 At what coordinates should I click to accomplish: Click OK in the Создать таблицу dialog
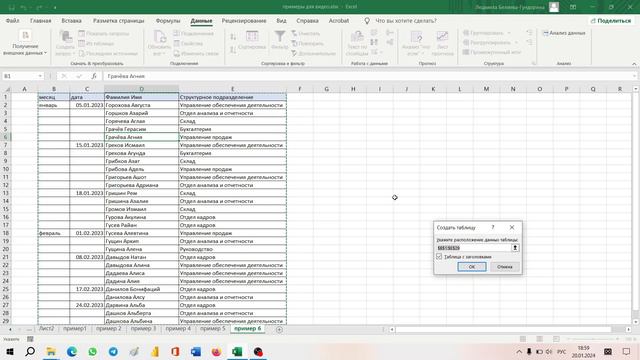pyautogui.click(x=472, y=267)
